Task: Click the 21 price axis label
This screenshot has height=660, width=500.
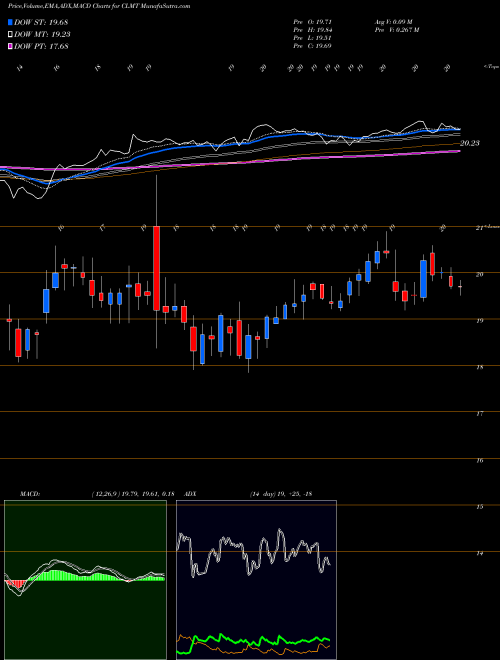Action: 479,228
